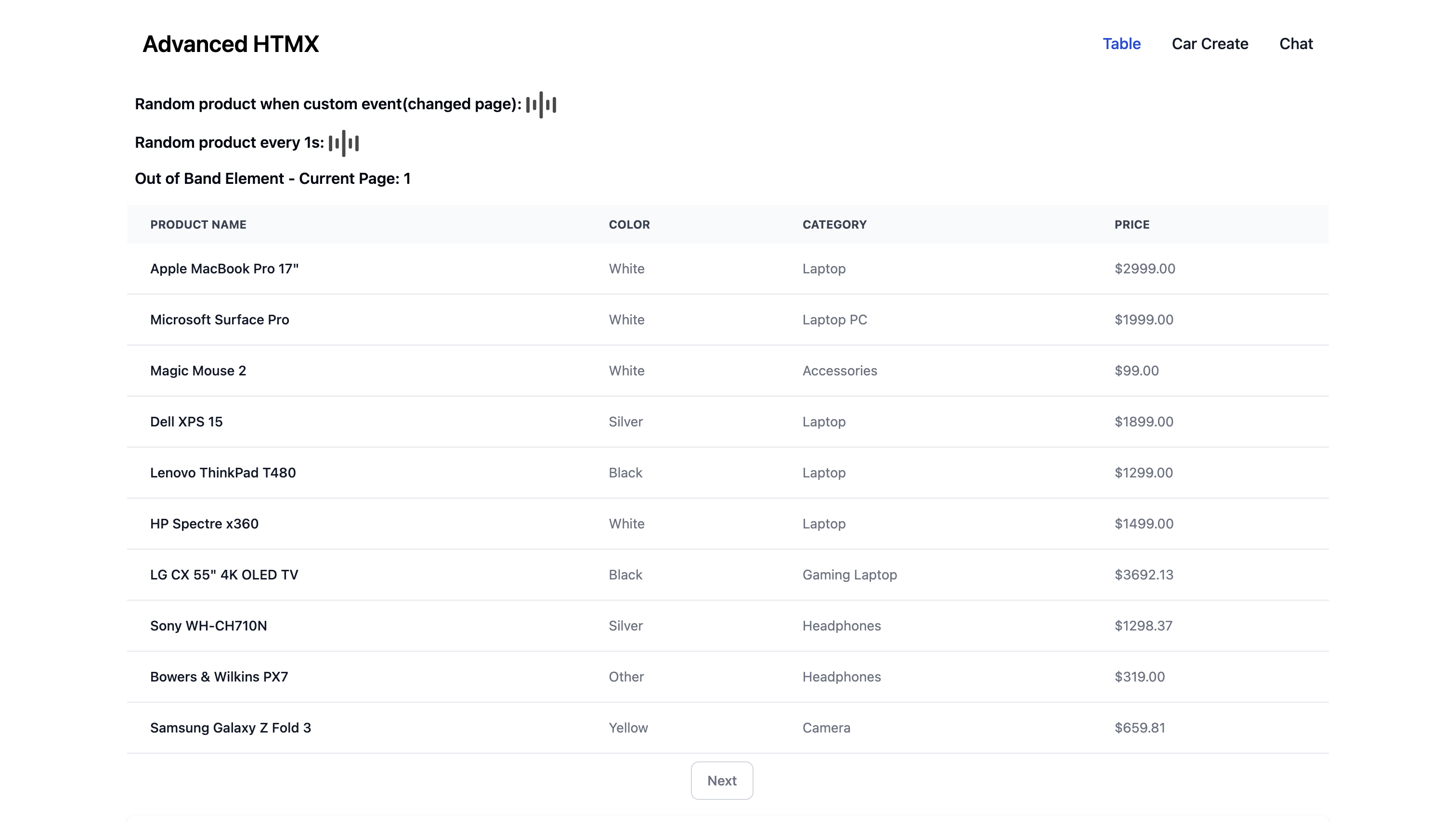Click the Camera category cell
The image size is (1456, 823).
pyautogui.click(x=826, y=728)
